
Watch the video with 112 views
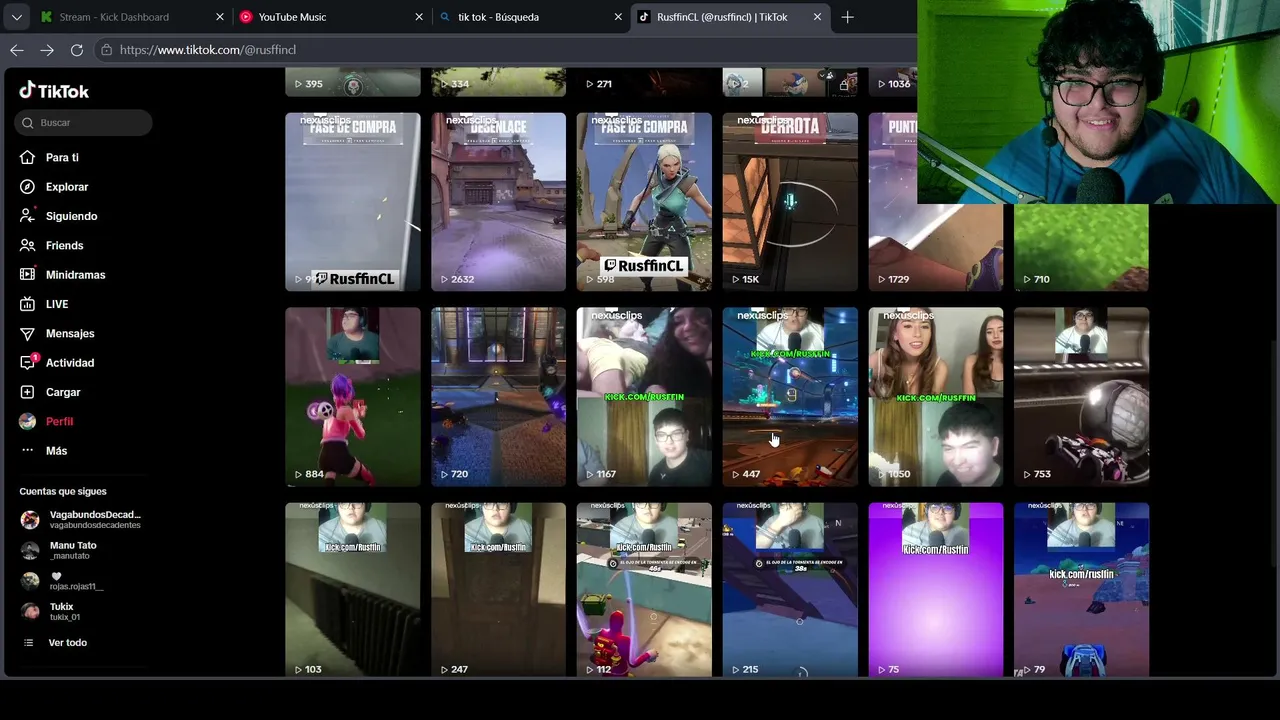point(644,590)
